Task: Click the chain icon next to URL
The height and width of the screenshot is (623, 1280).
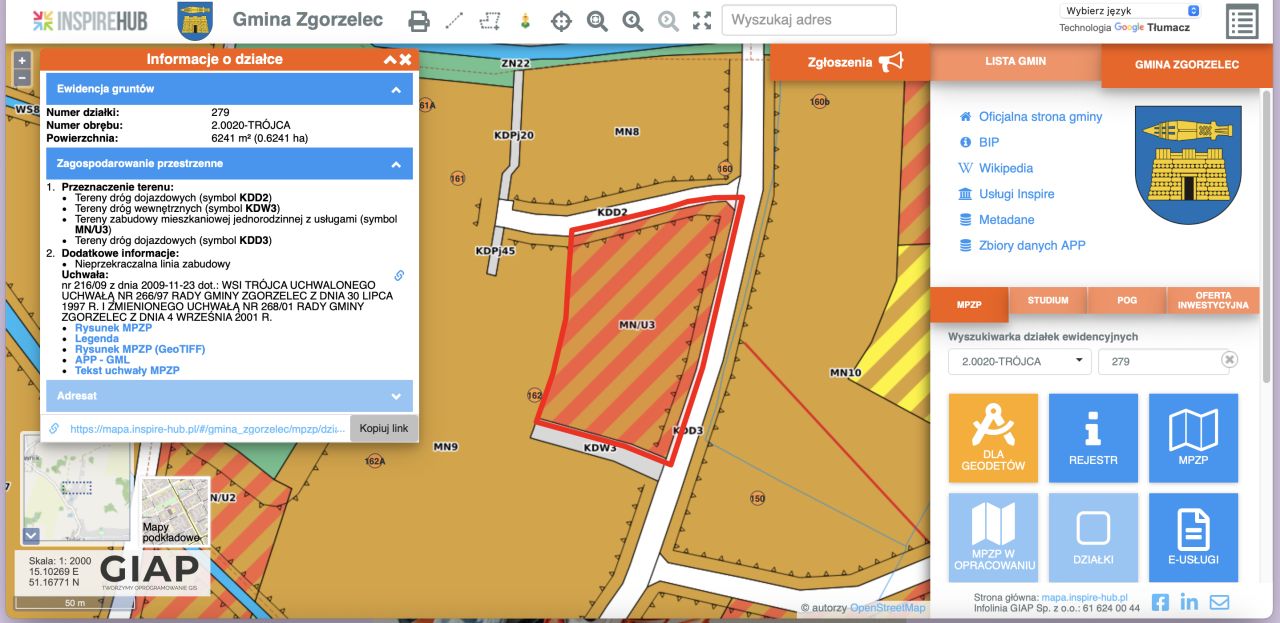Action: (54, 429)
